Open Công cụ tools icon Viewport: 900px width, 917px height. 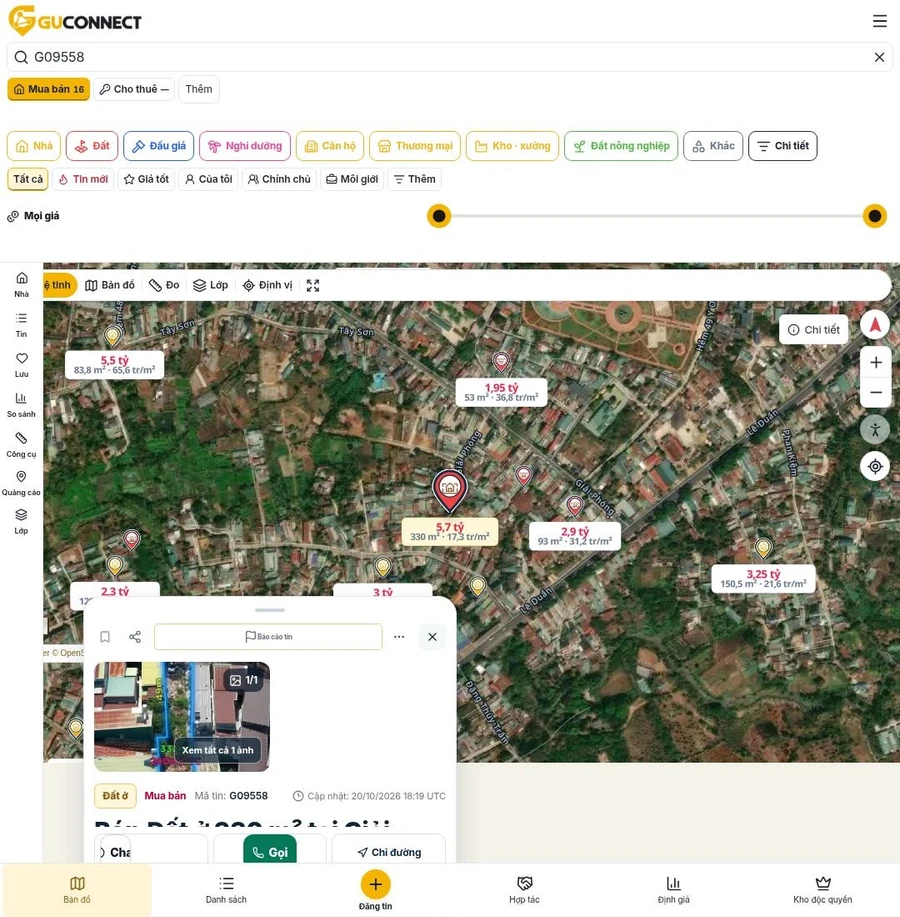(x=21, y=444)
